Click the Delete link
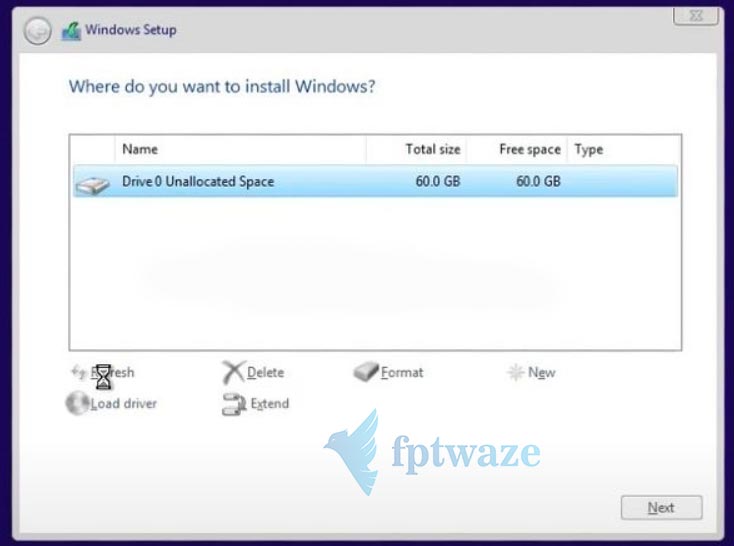 (x=265, y=373)
